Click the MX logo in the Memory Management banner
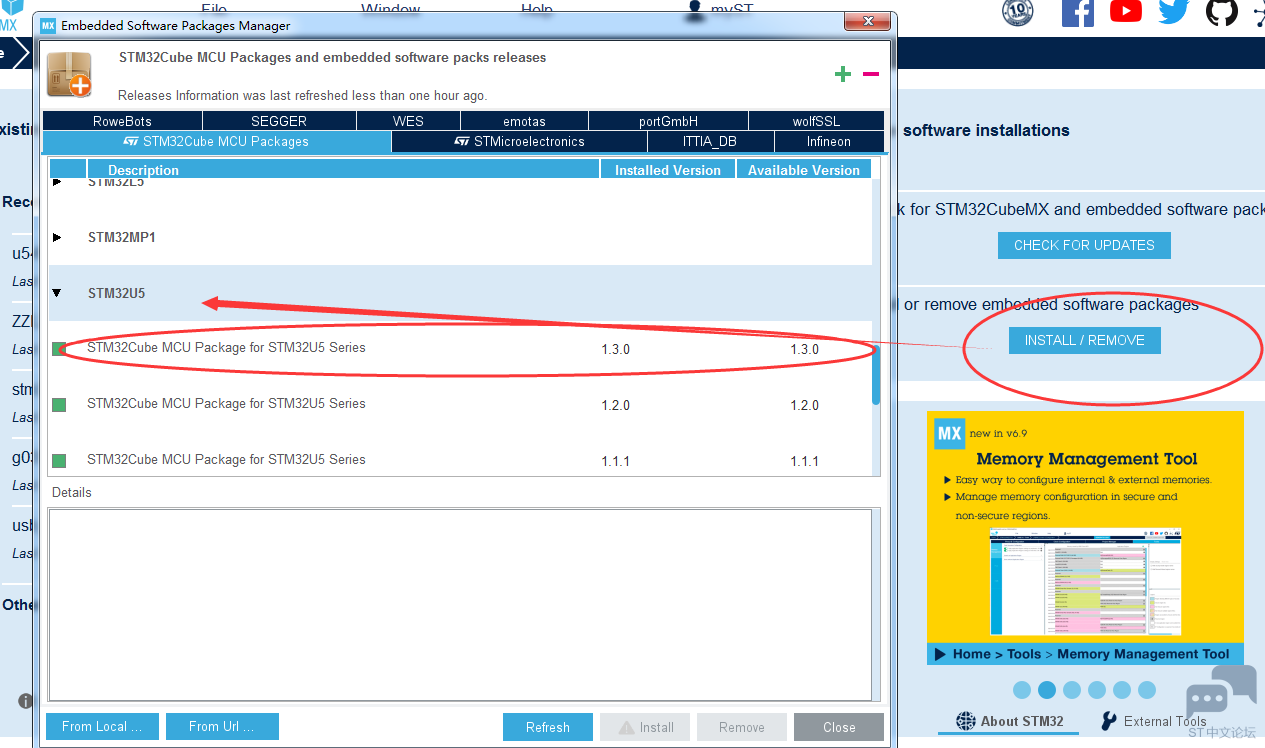Viewport: 1265px width, 748px height. (949, 433)
